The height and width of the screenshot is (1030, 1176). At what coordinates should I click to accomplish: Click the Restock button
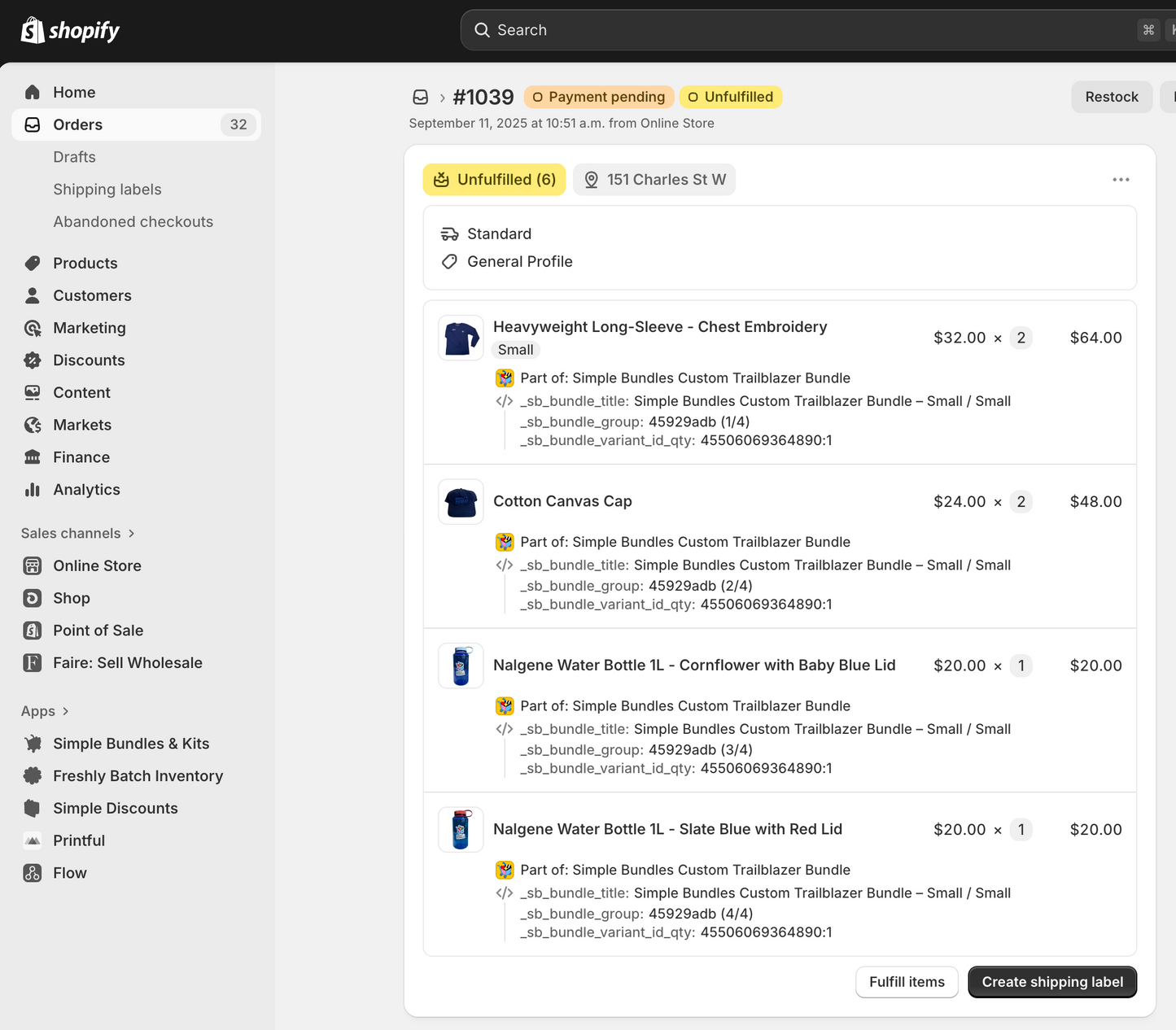pos(1112,97)
